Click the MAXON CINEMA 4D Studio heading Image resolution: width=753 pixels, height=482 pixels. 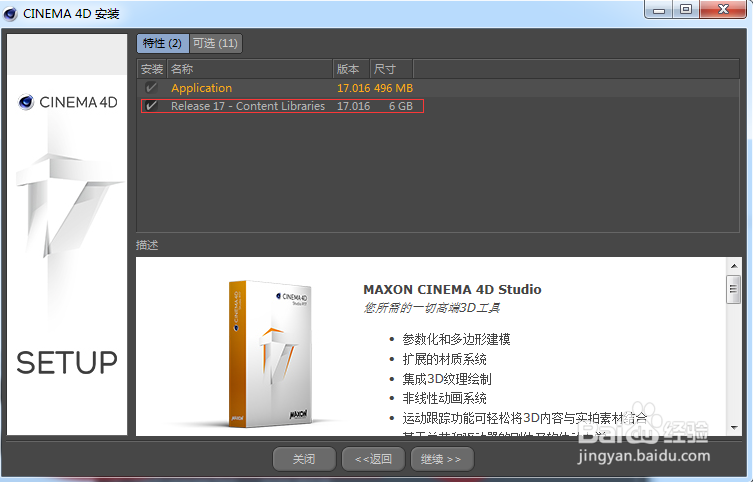point(452,289)
